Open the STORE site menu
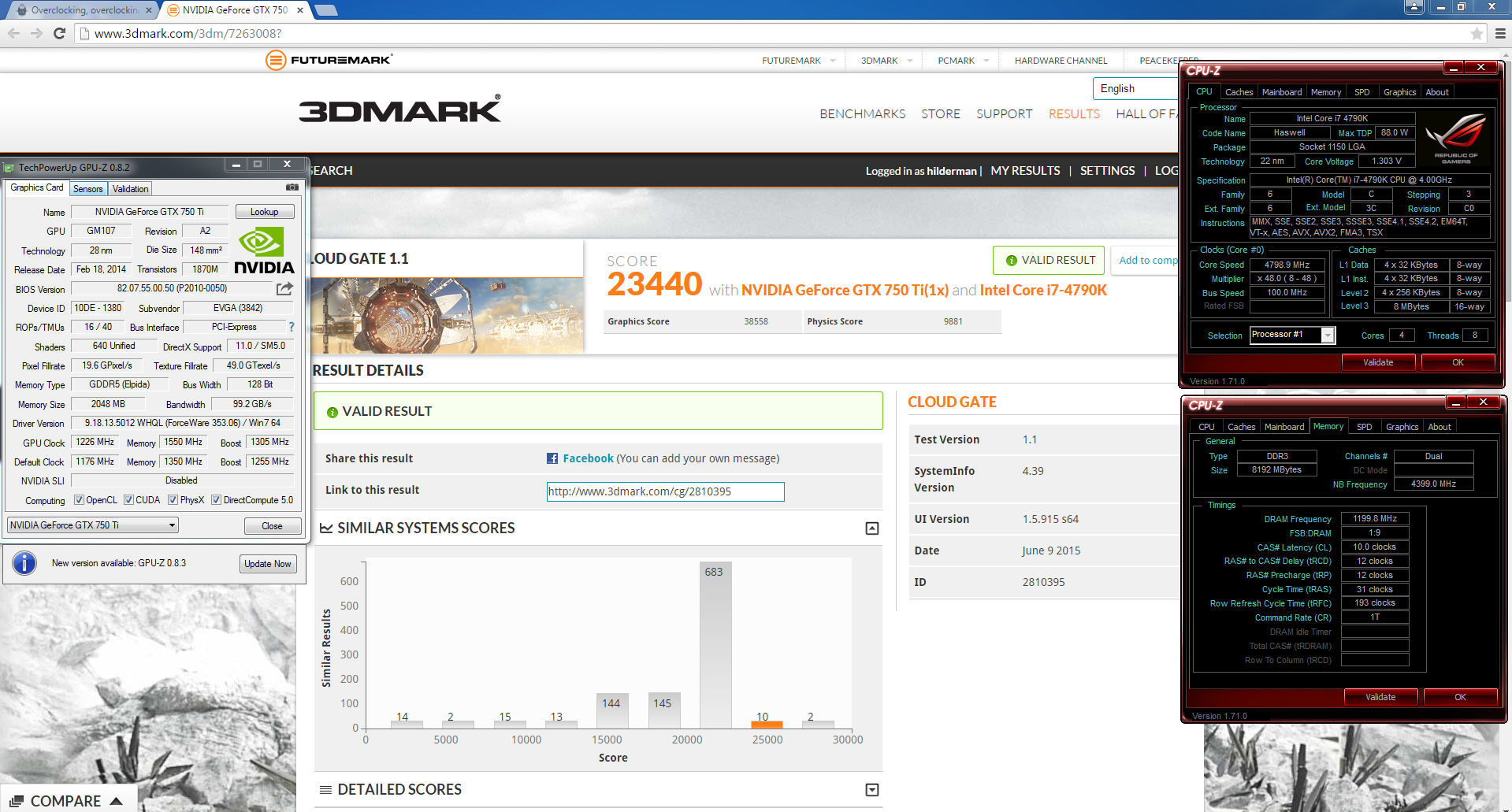1512x812 pixels. 941,114
